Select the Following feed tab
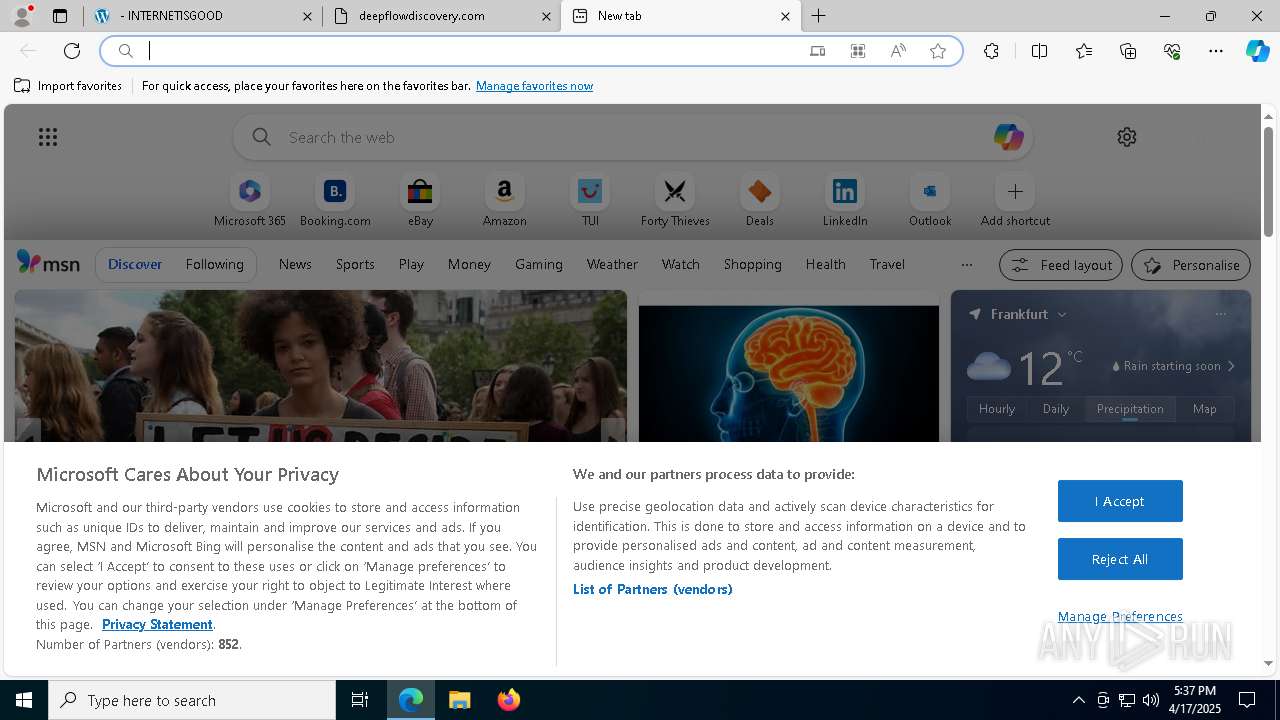The width and height of the screenshot is (1280, 720). (x=214, y=264)
